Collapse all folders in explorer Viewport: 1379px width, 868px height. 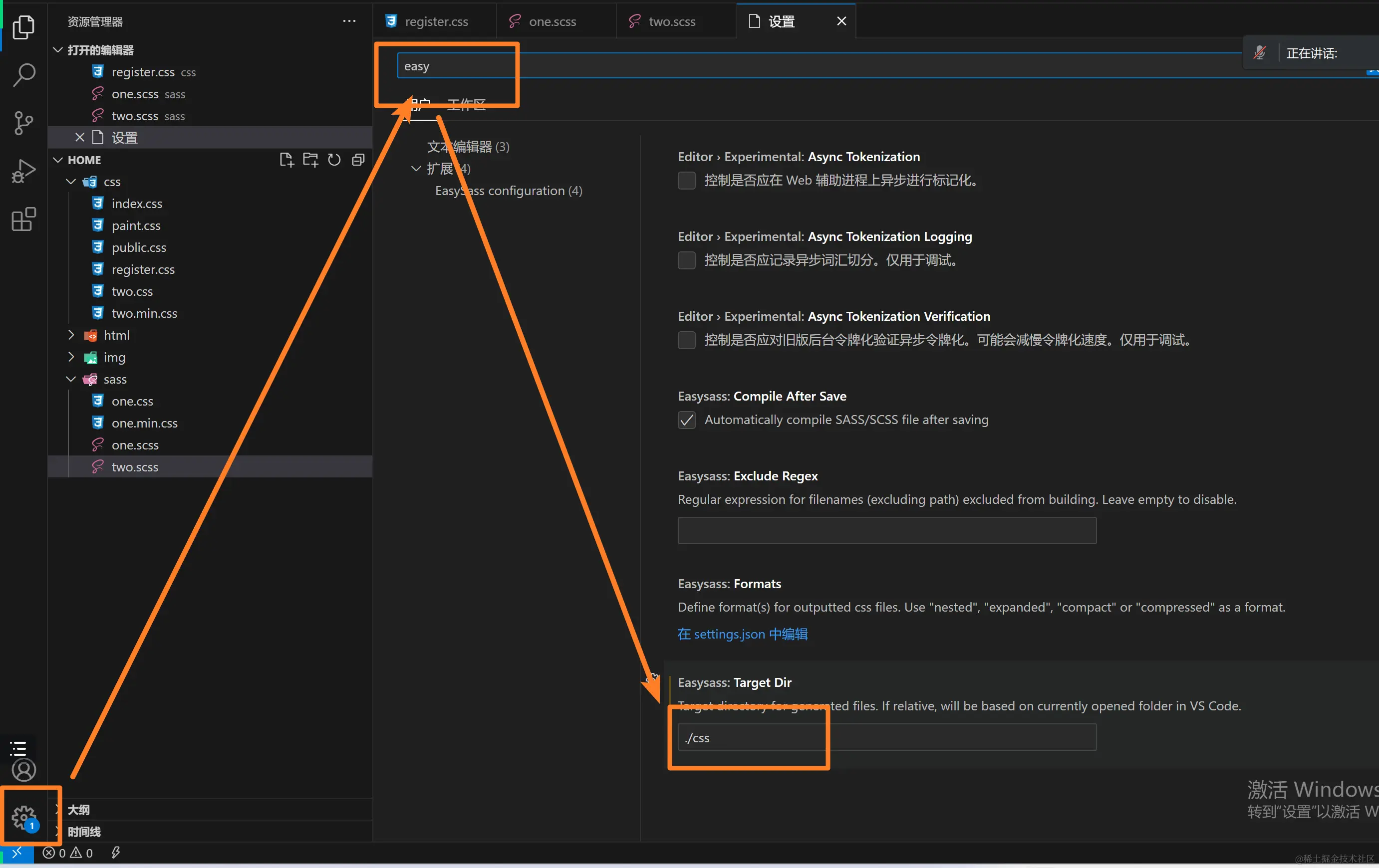tap(358, 160)
